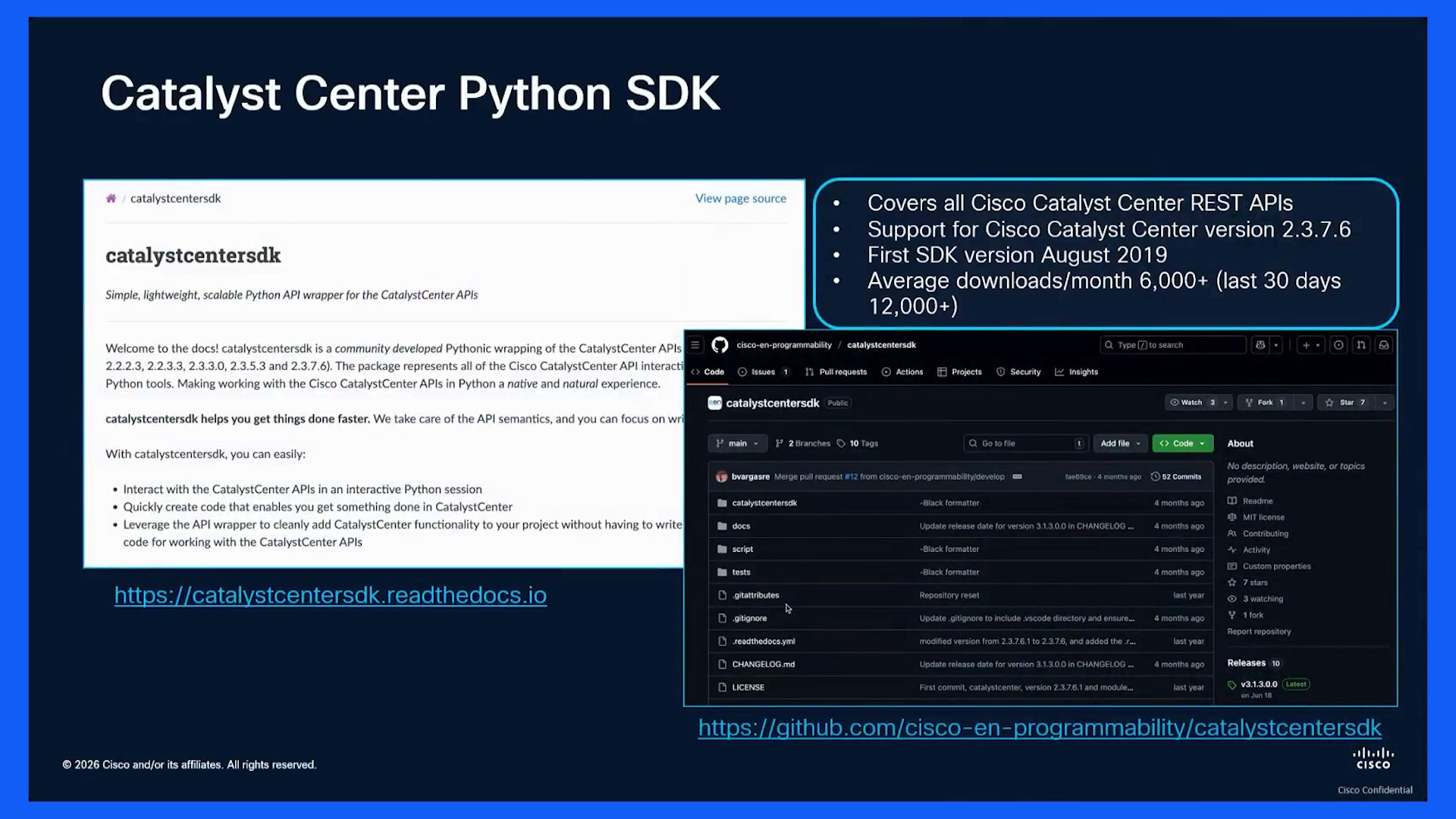Open the catalystcentersdk folder row

click(x=960, y=503)
